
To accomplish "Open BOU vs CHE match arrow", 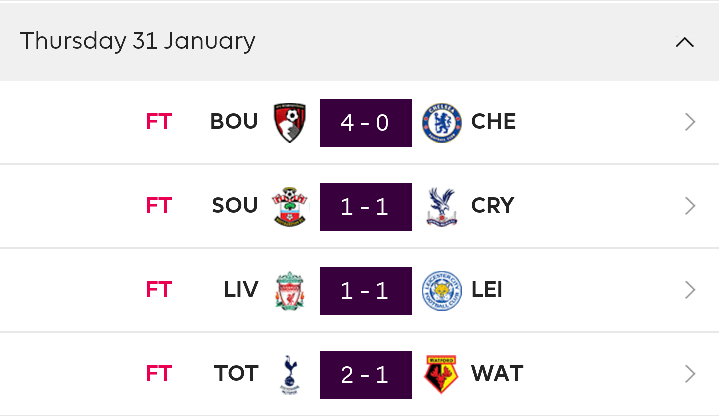I will click(690, 122).
